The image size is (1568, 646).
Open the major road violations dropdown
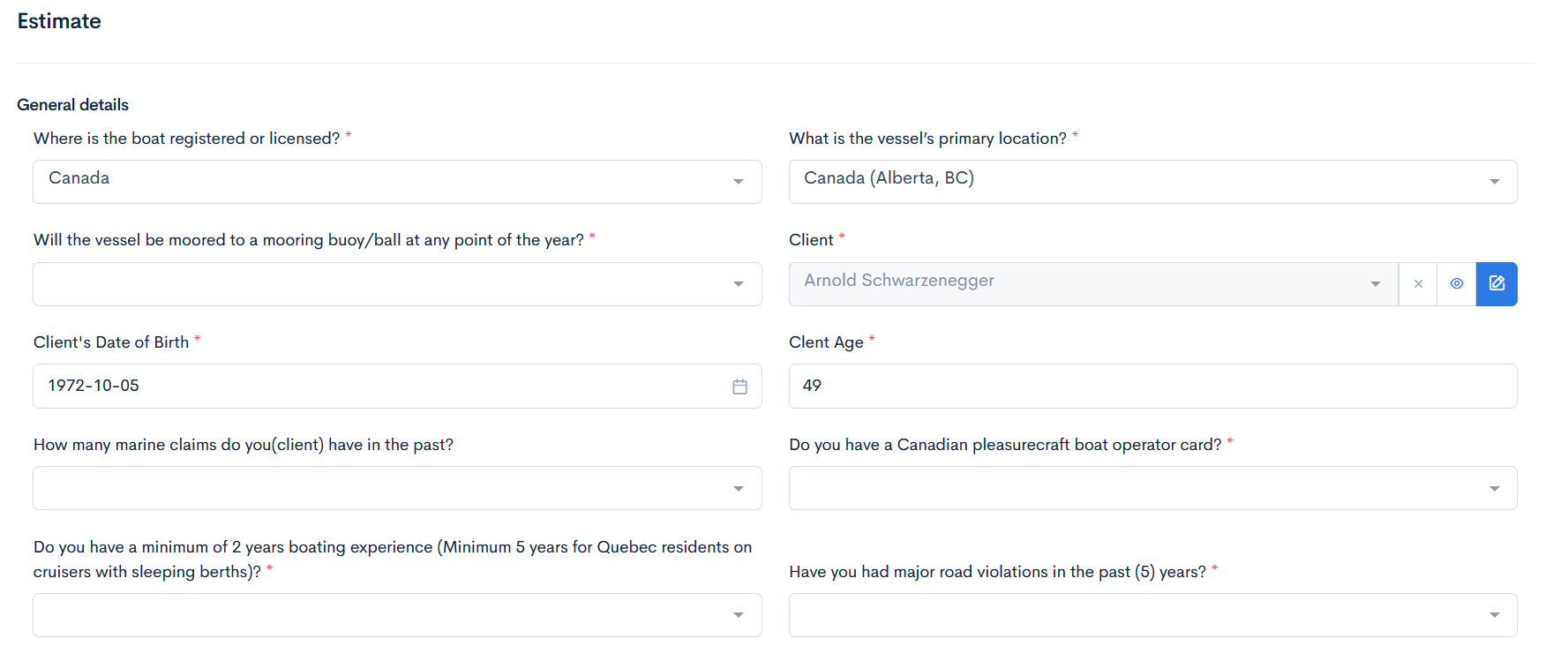(x=1152, y=615)
